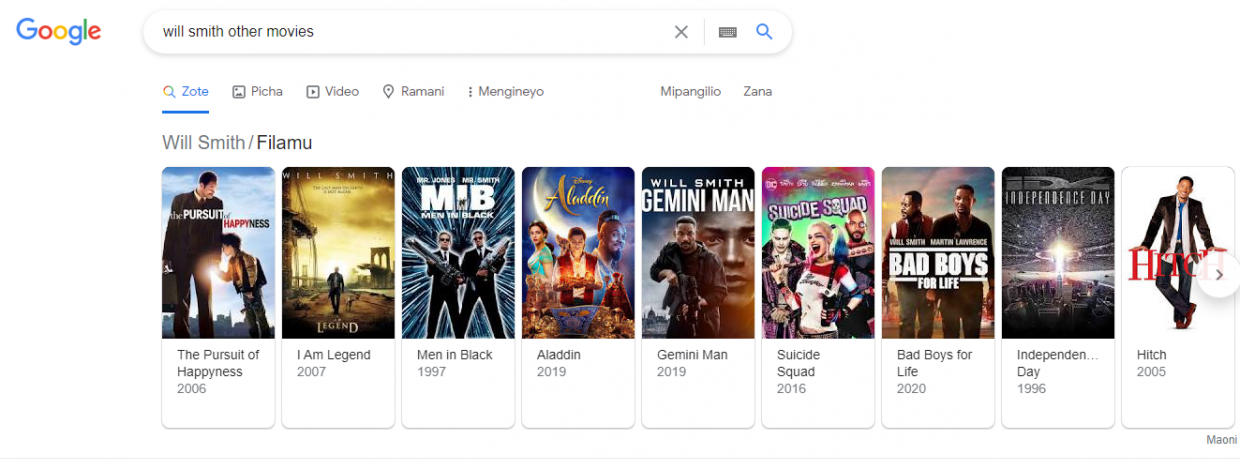Screen dimensions: 1240x470
Task: Open the Ramani maps tab
Action: [x=413, y=91]
